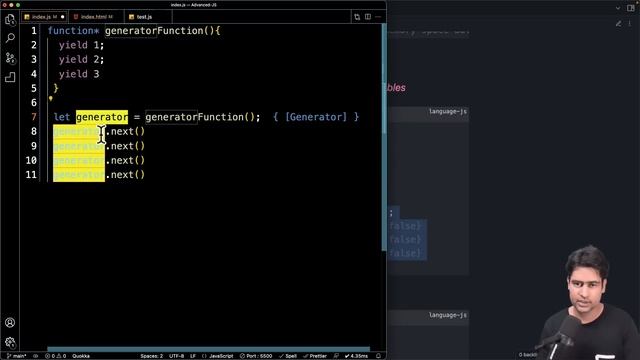Click the eye watch icon in status bar

tap(36, 356)
